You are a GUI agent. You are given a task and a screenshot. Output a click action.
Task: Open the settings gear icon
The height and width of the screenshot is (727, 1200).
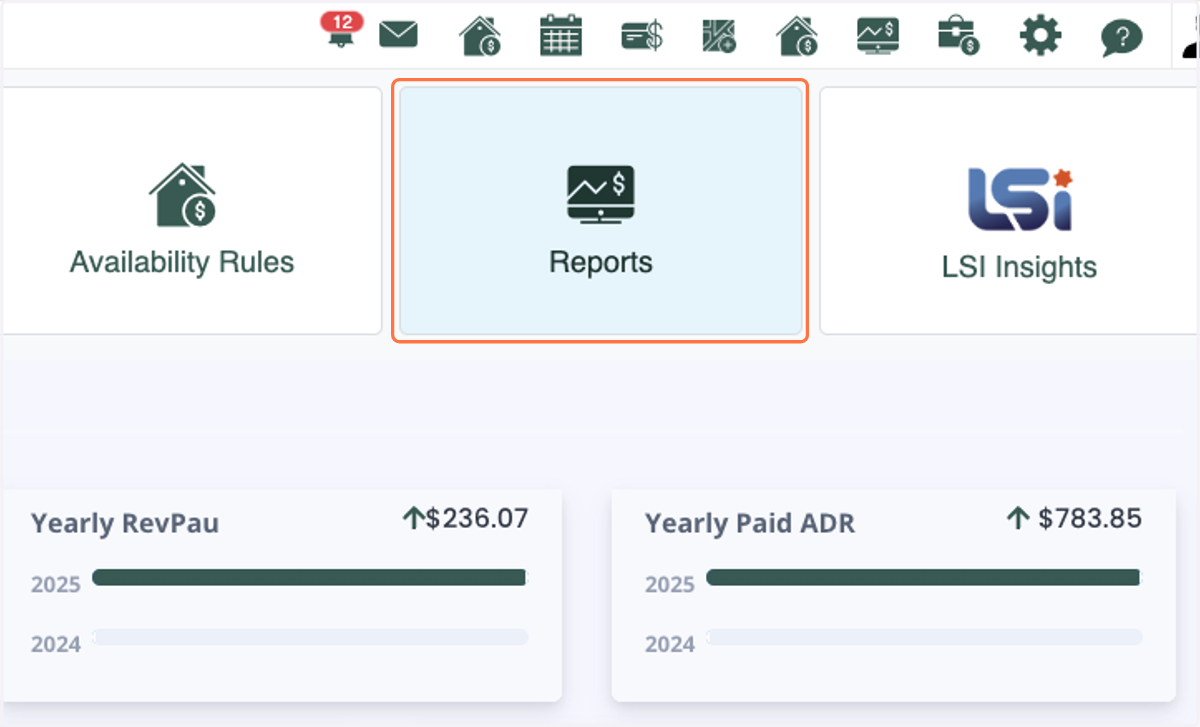click(1040, 37)
